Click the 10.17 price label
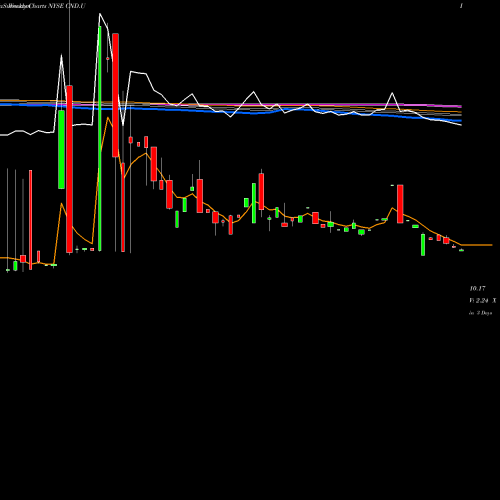The height and width of the screenshot is (500, 500). point(477,288)
